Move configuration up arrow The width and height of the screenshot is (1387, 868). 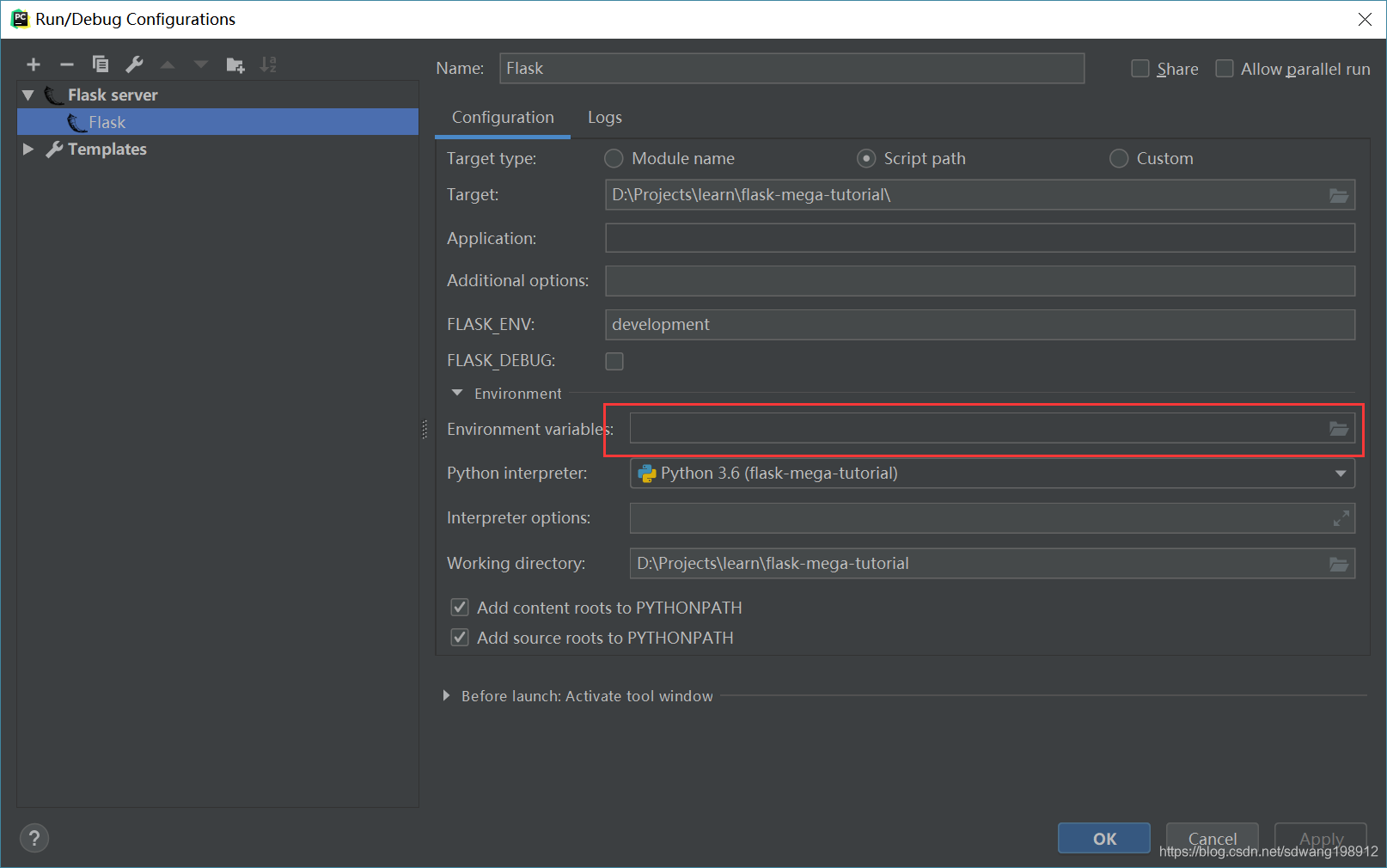coord(168,64)
